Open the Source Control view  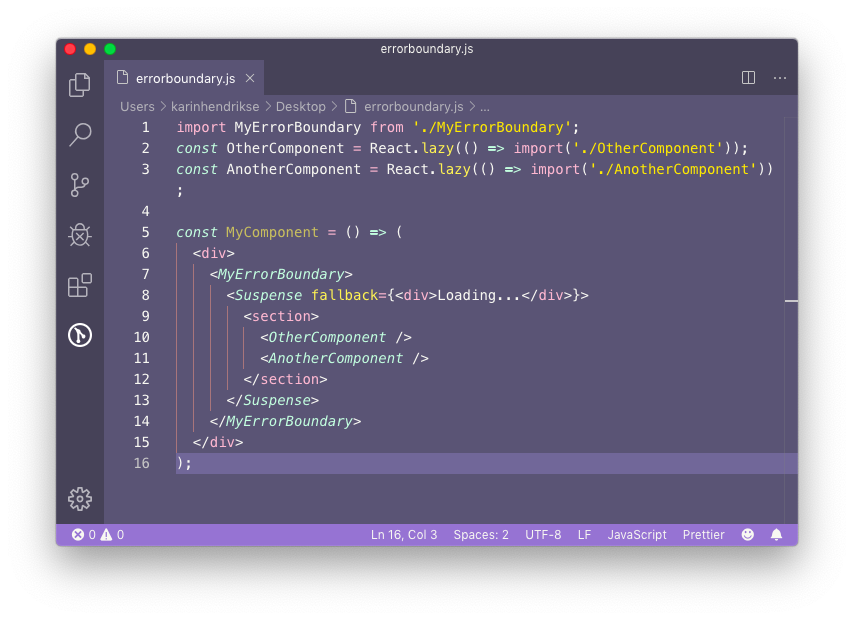point(79,185)
